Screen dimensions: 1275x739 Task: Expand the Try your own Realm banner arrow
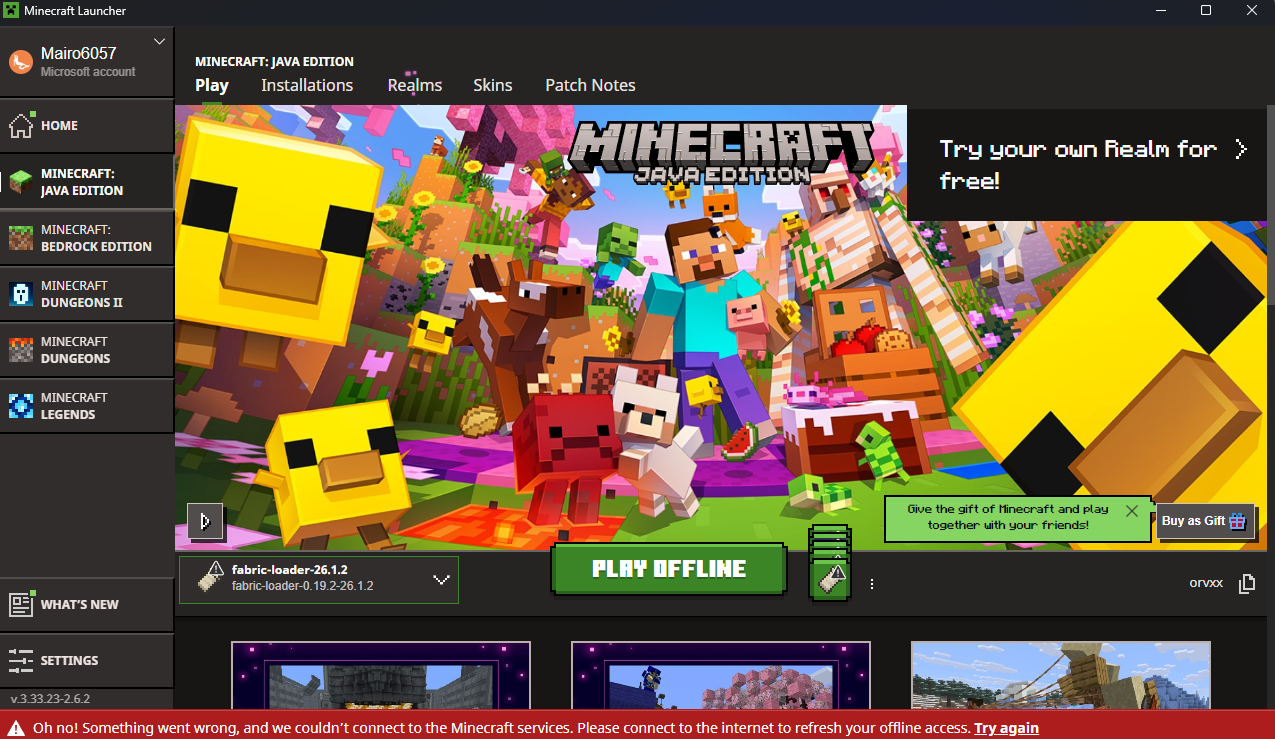1241,150
